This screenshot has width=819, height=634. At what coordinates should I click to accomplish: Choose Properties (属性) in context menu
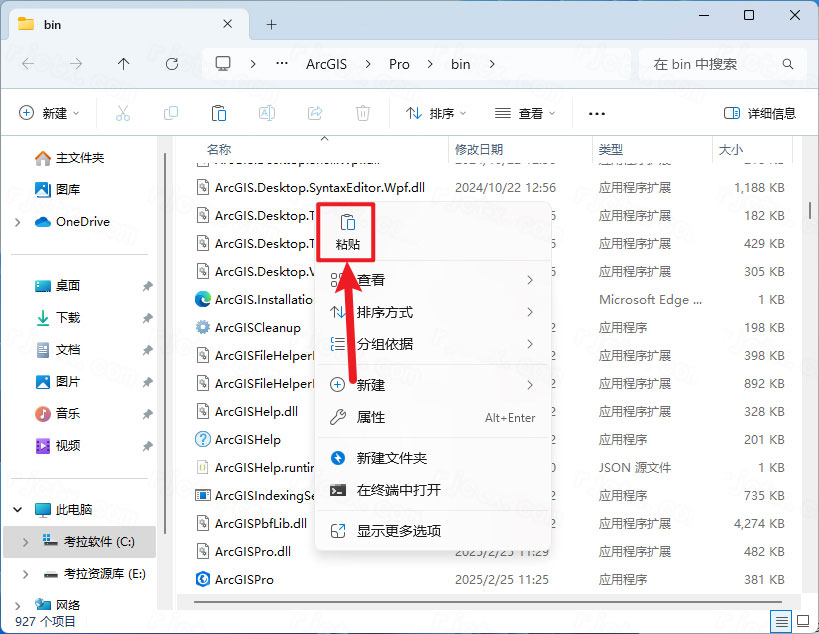432,417
